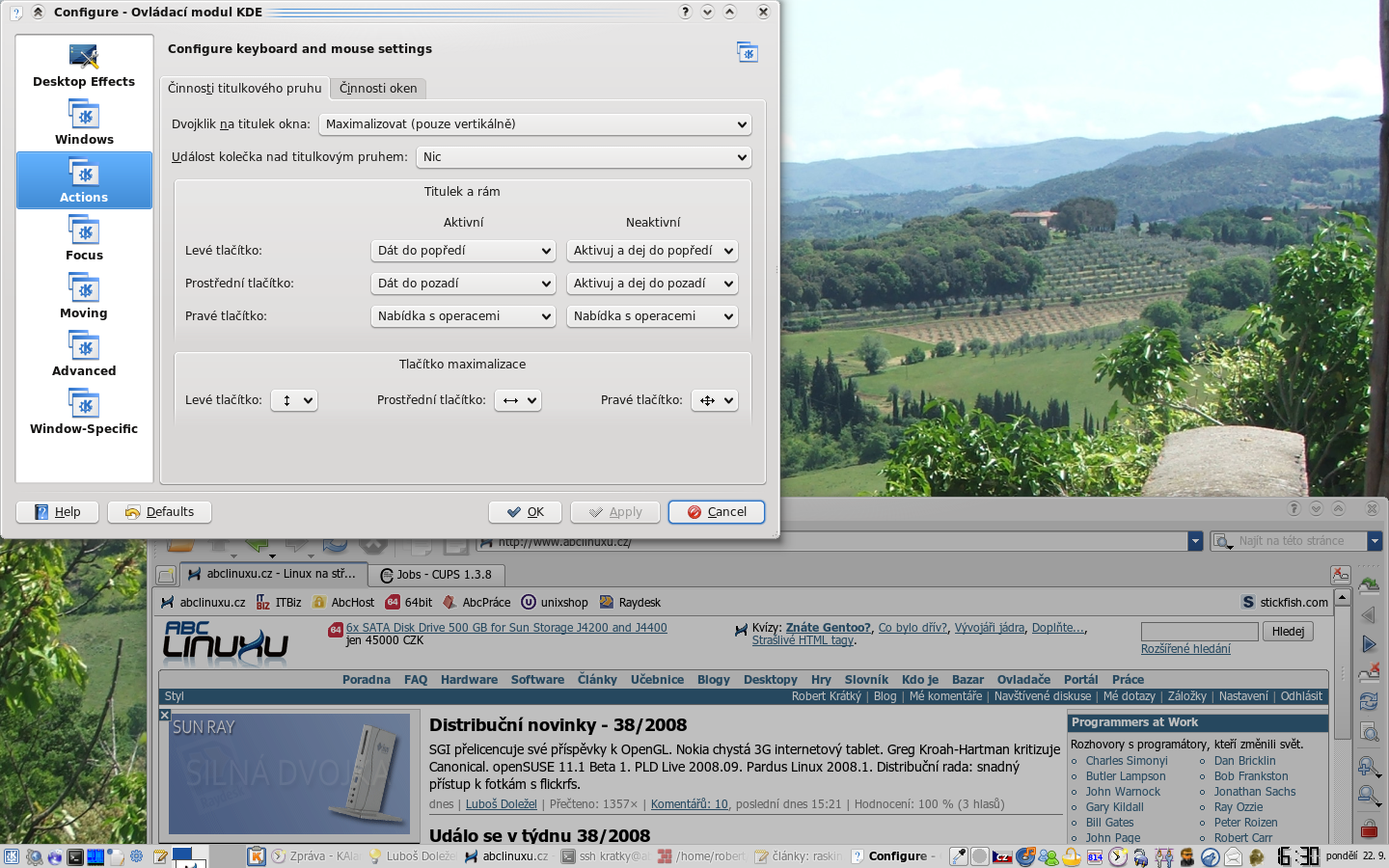Click the find-in-page magnifier document icon
Image resolution: width=1389 pixels, height=868 pixels.
(1369, 732)
